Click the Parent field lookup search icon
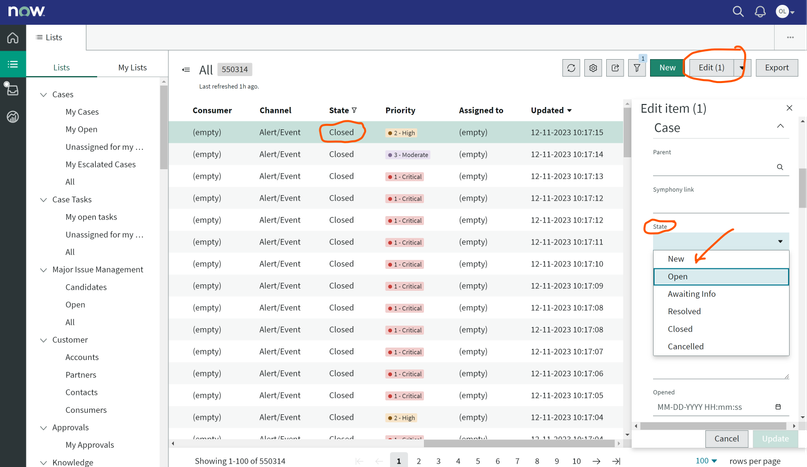Image resolution: width=807 pixels, height=467 pixels. click(780, 167)
